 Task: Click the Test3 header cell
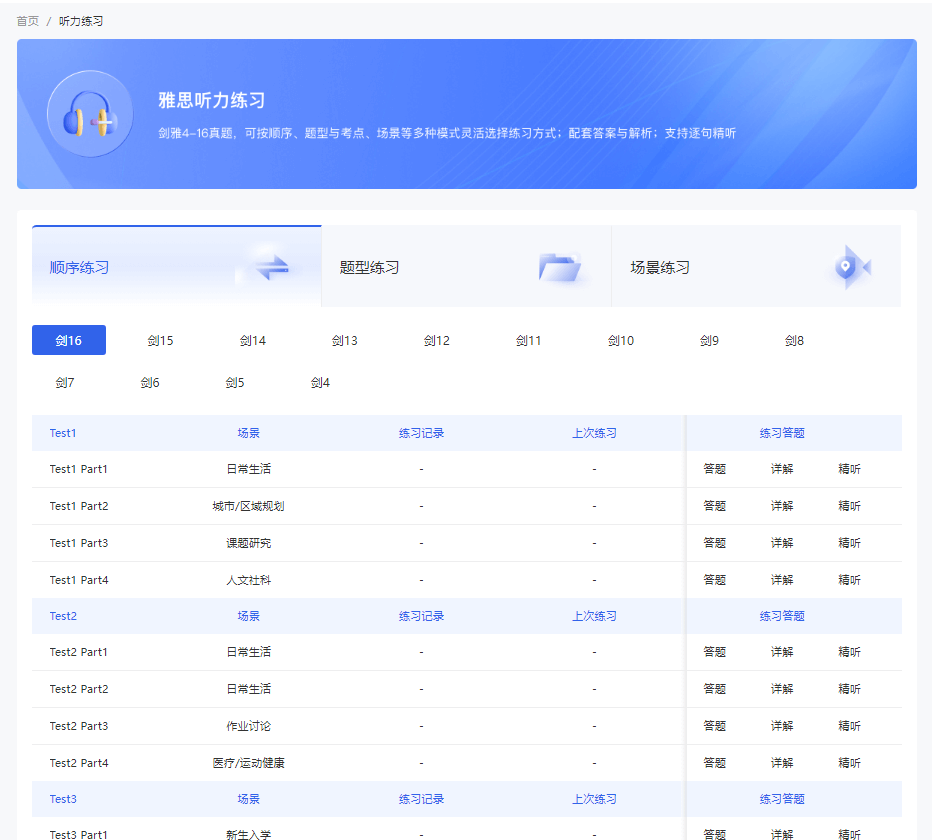63,799
